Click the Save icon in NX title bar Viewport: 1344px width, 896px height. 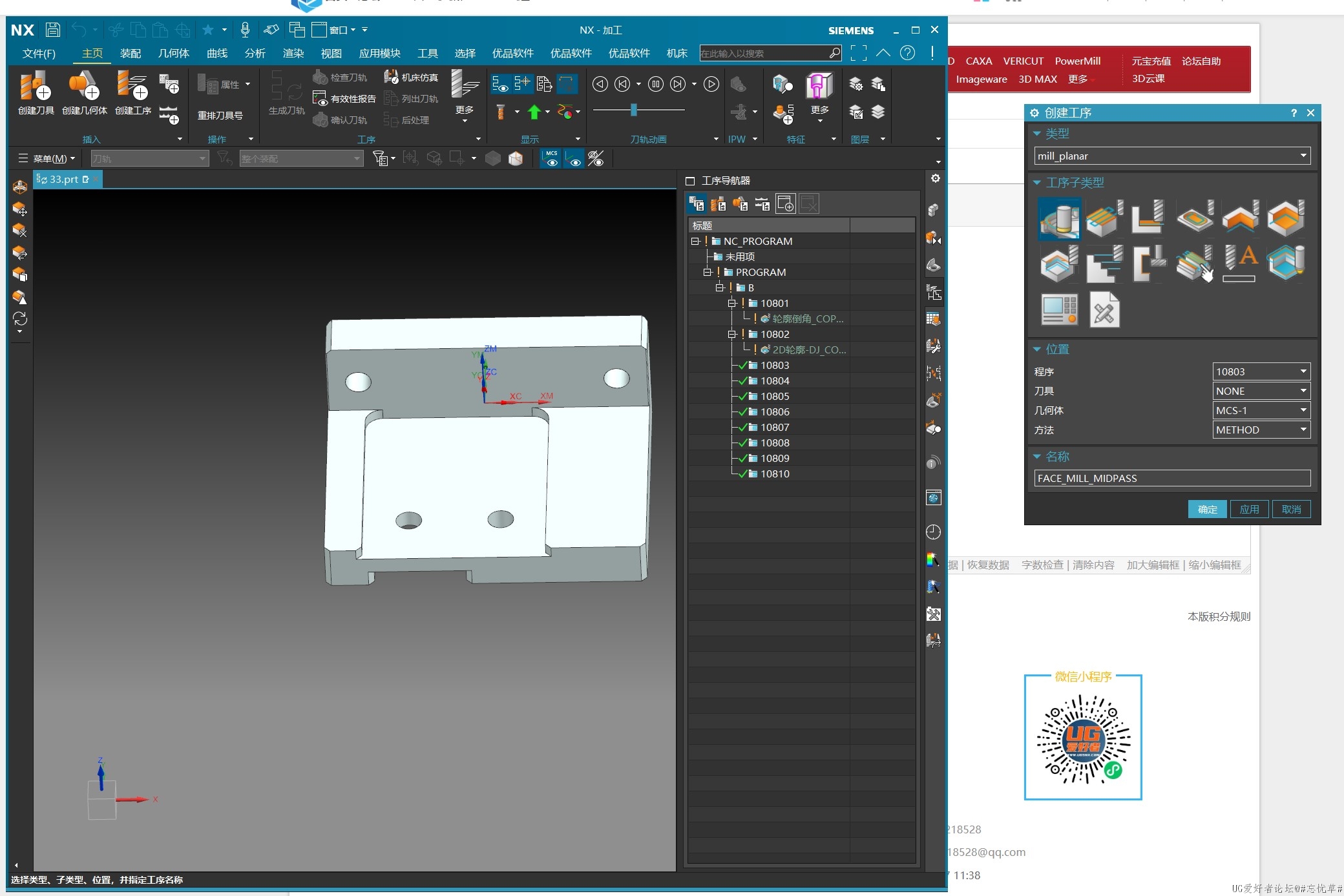coord(53,30)
